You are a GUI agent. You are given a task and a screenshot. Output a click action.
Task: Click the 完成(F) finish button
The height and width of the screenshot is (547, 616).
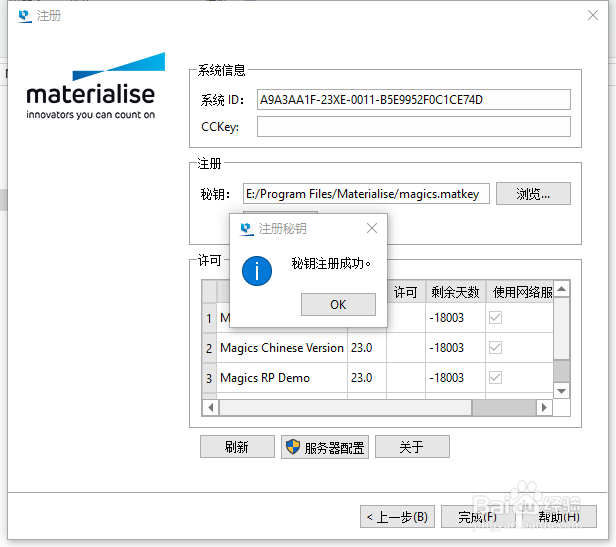point(478,516)
